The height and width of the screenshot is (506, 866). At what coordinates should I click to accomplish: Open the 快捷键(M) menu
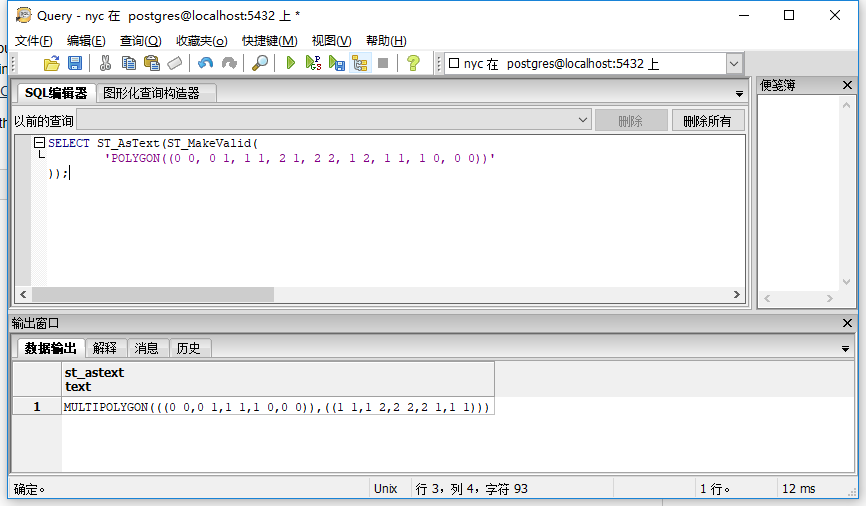270,41
